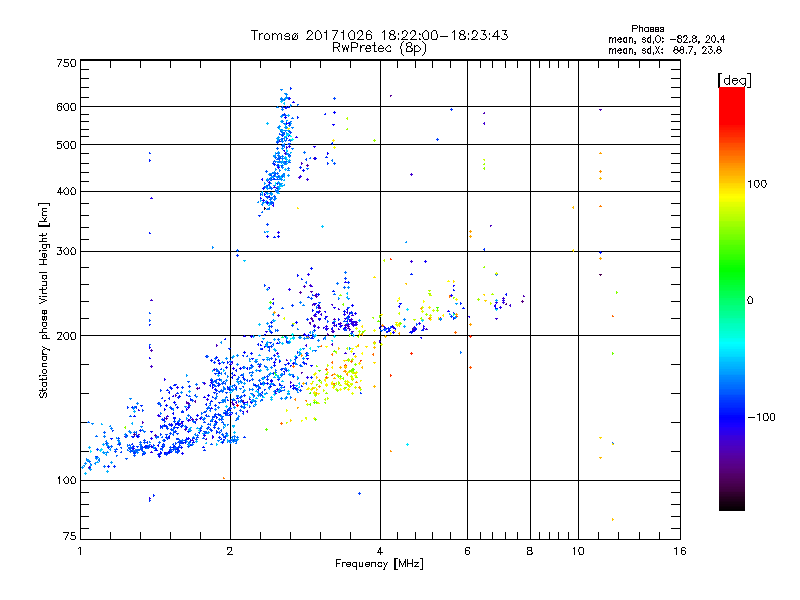Click the "300" height tick label
800x600 pixels.
(66, 252)
